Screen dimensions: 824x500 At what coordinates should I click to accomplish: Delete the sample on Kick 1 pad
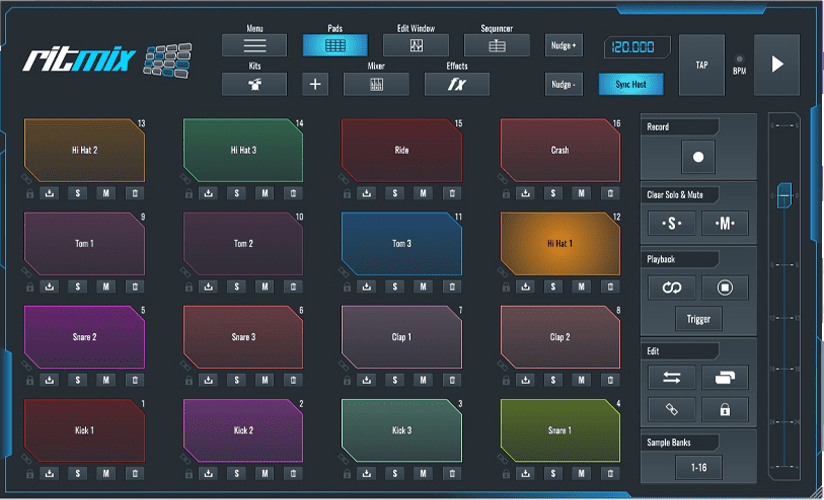point(134,473)
